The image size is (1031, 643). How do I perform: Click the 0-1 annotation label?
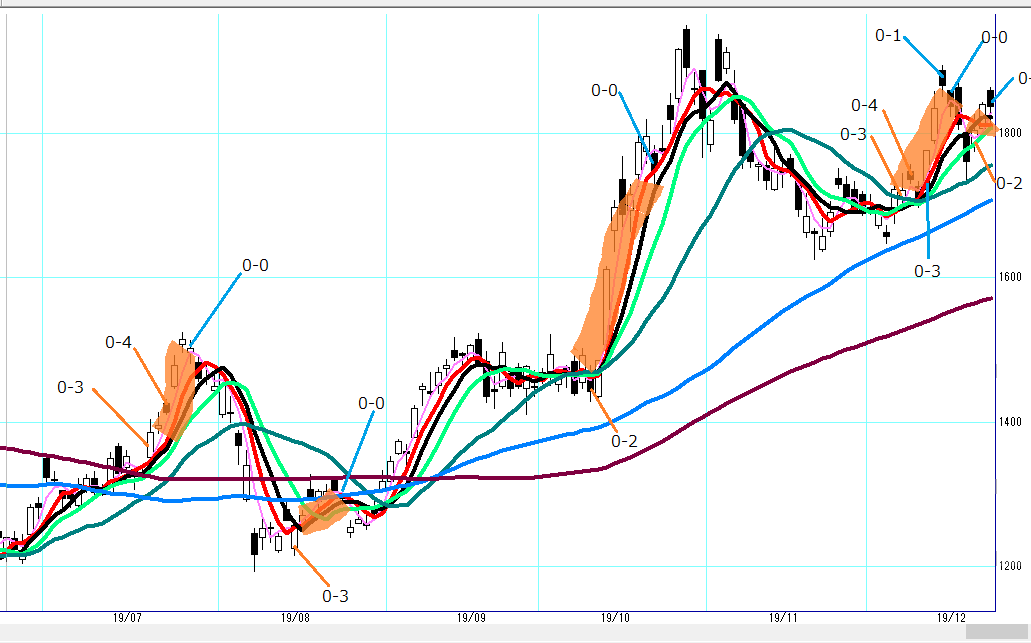[888, 36]
